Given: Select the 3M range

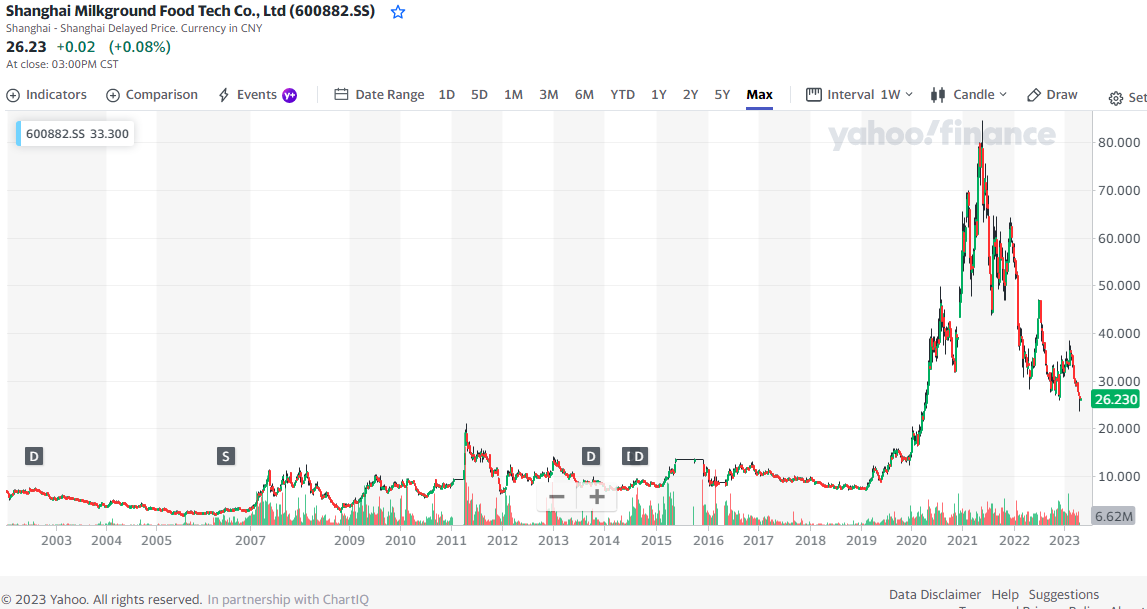Looking at the screenshot, I should (x=549, y=94).
